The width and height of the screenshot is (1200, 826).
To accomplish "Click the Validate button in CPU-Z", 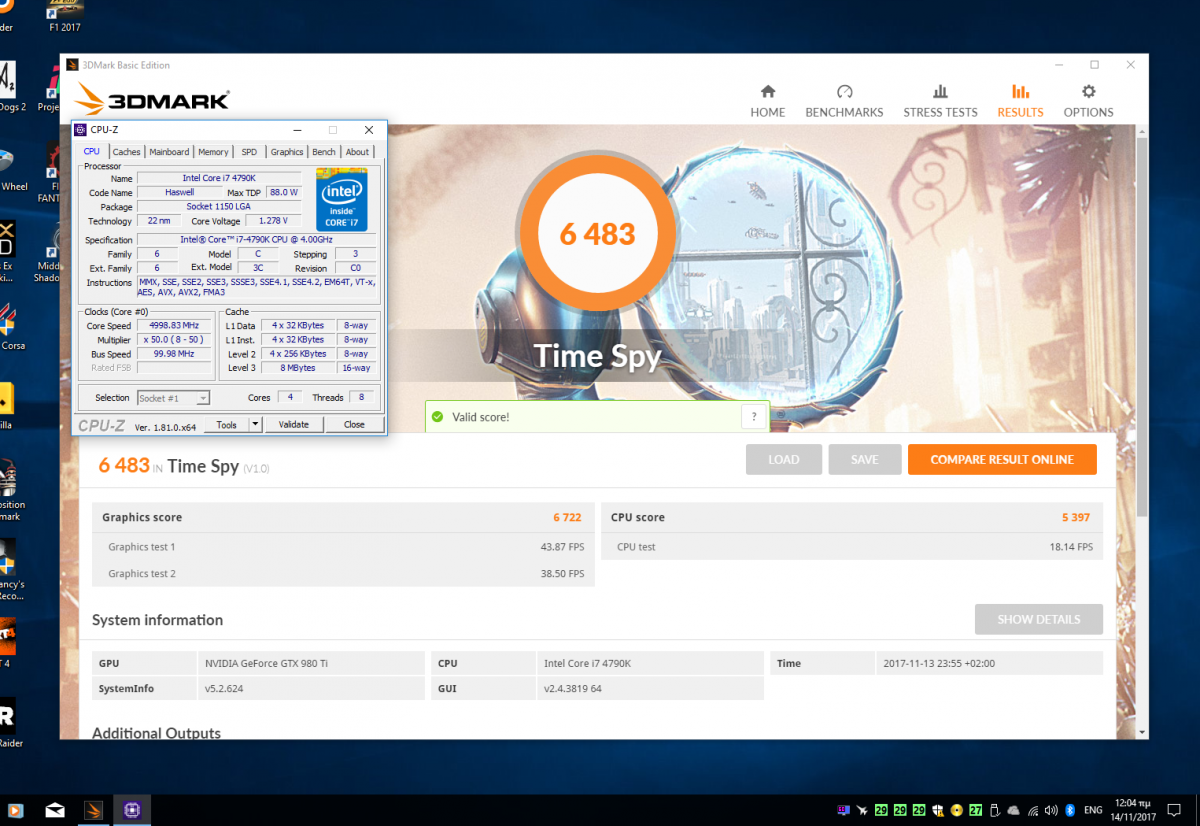I will (x=293, y=424).
